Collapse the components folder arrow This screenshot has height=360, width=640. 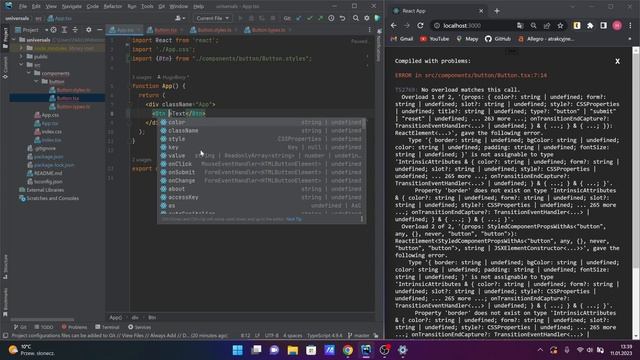29,73
